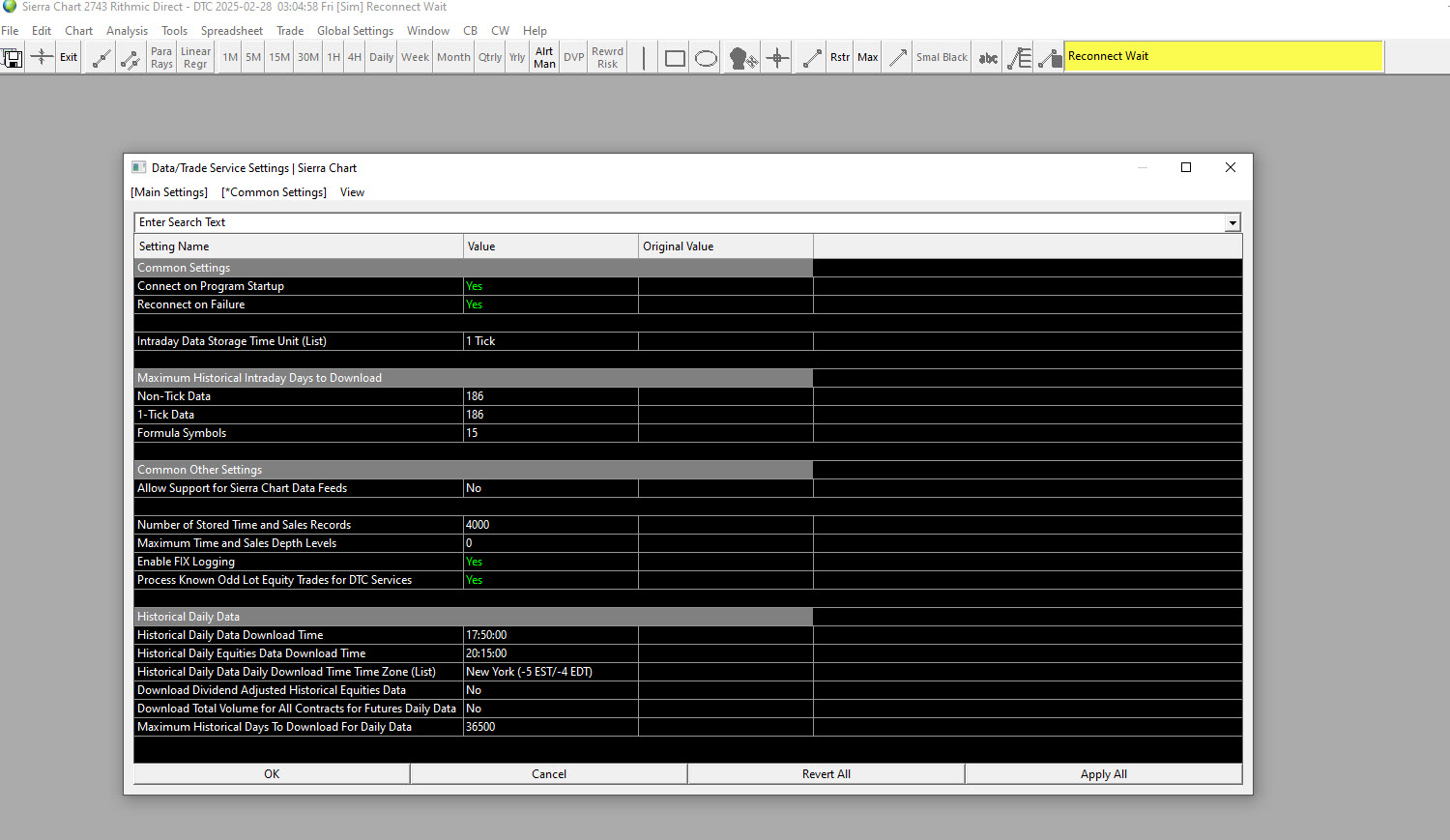The width and height of the screenshot is (1450, 840).
Task: Toggle Allow Support for Sierra Chart Data Feeds
Action: click(551, 488)
